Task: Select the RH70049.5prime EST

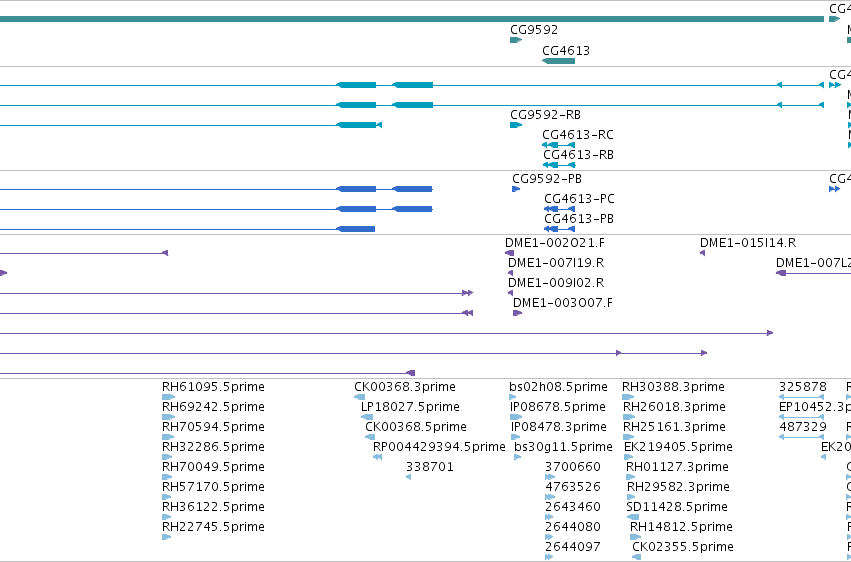Action: pos(167,477)
